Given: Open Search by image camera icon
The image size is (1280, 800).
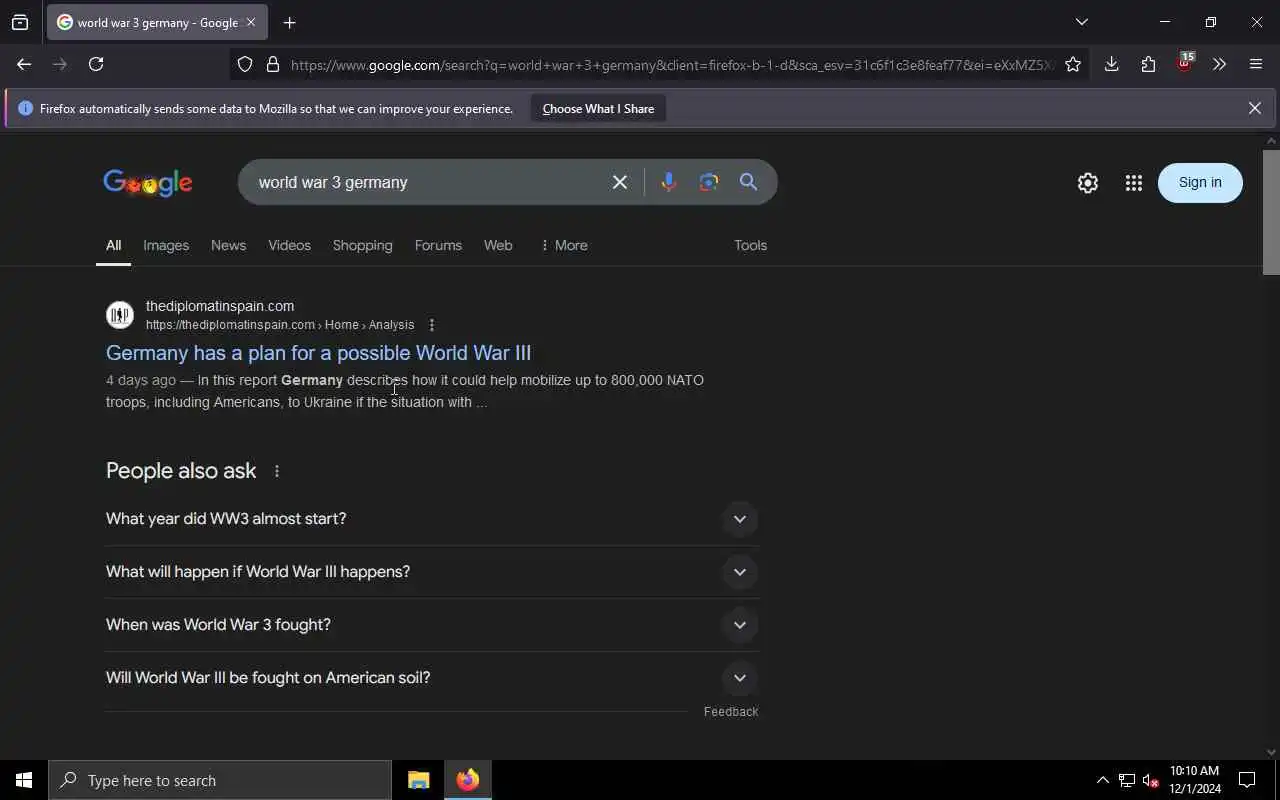Looking at the screenshot, I should tap(709, 182).
